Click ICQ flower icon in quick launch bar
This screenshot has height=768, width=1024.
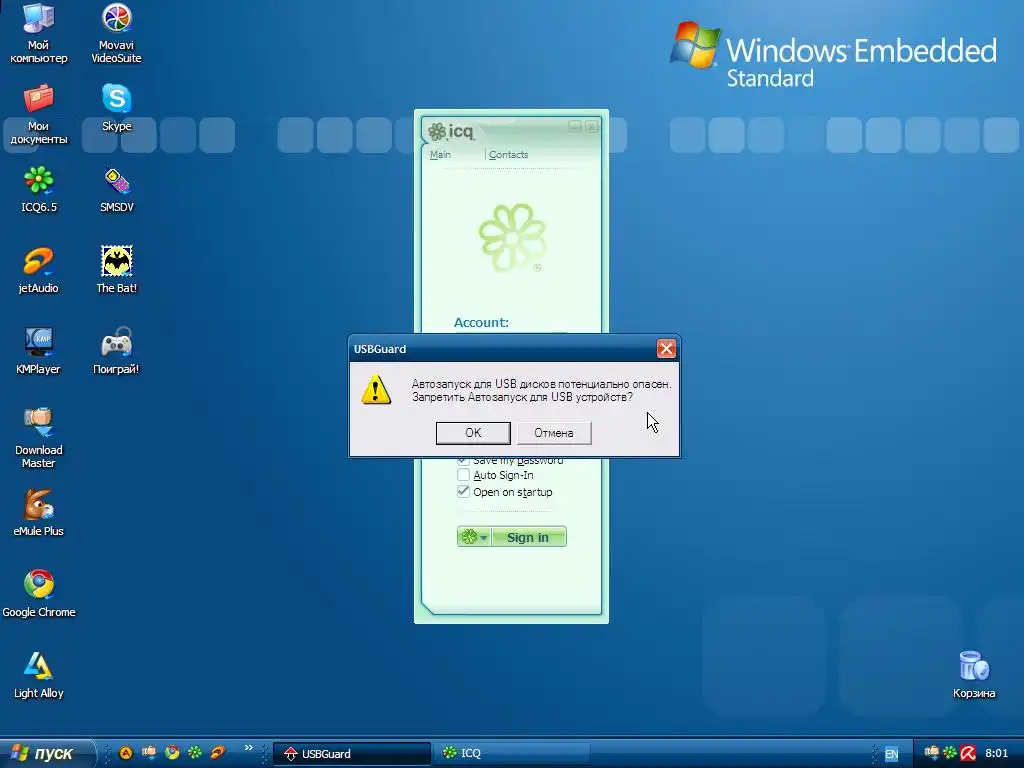195,753
